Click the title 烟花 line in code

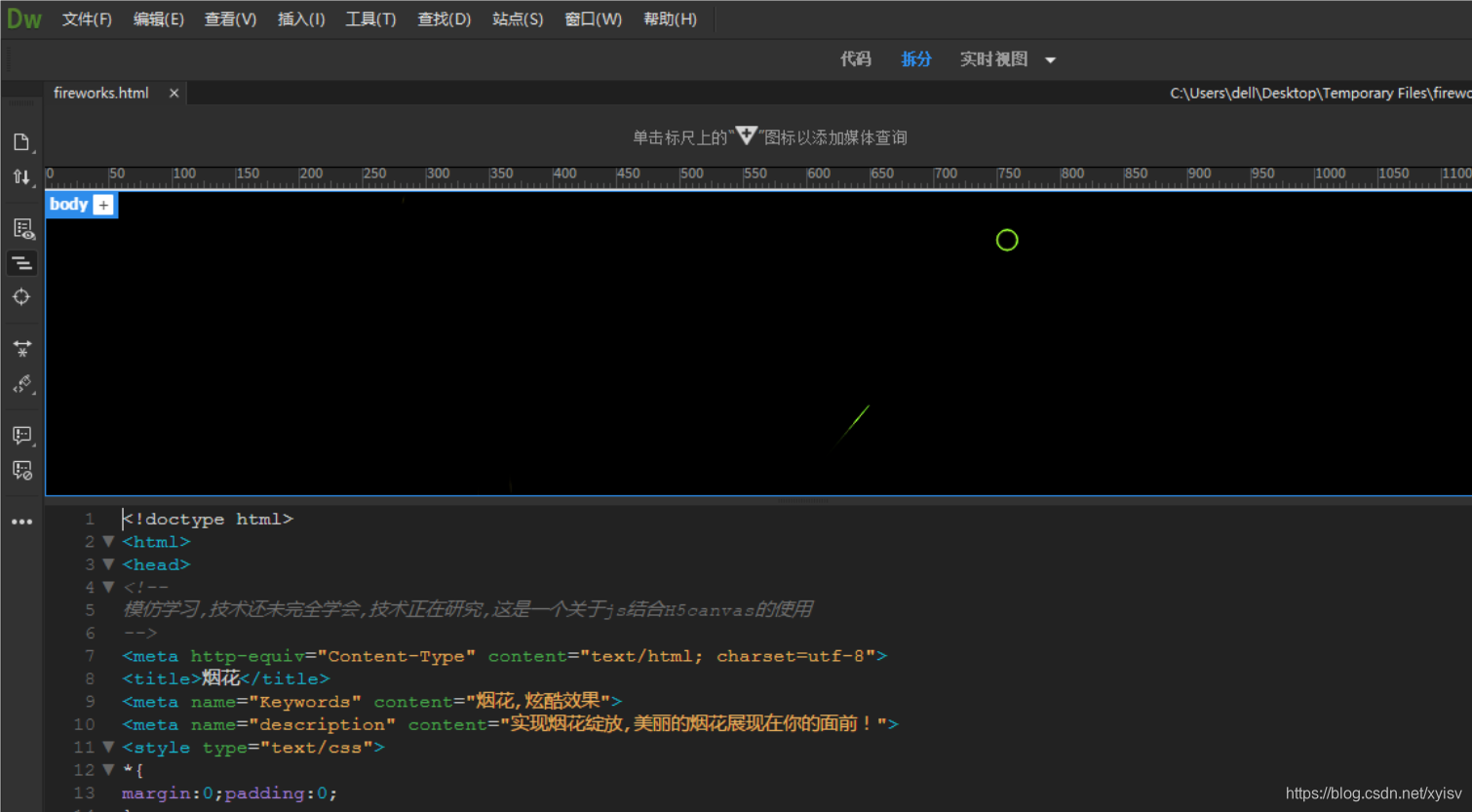point(226,678)
